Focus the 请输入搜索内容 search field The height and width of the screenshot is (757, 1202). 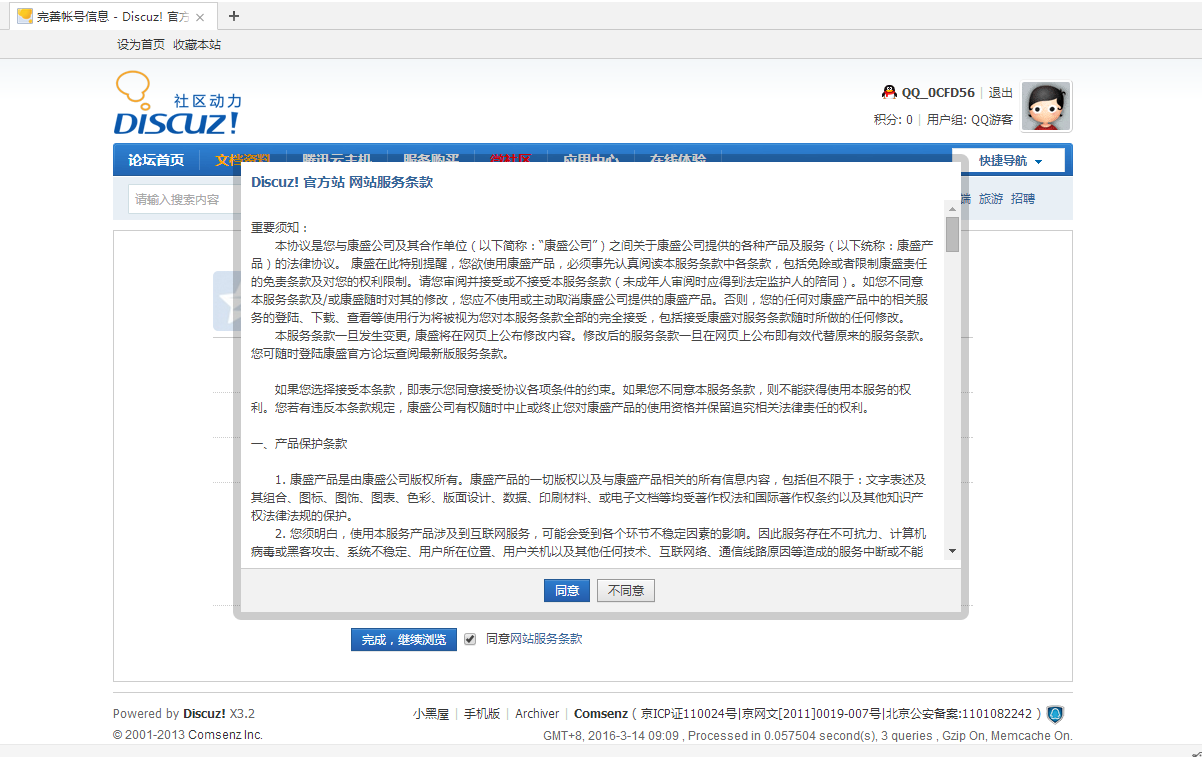182,199
